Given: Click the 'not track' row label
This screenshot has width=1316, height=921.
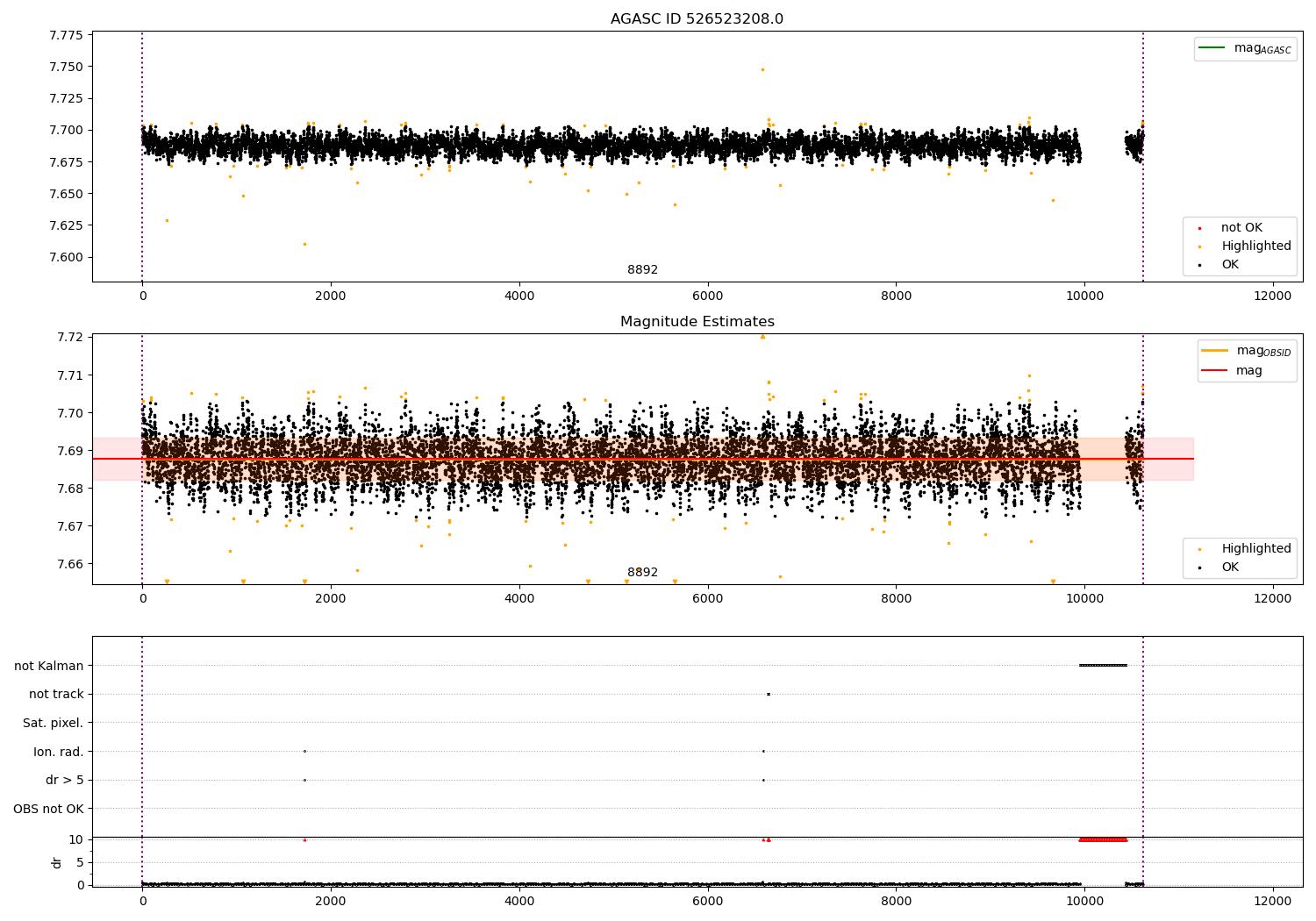Looking at the screenshot, I should coord(56,694).
